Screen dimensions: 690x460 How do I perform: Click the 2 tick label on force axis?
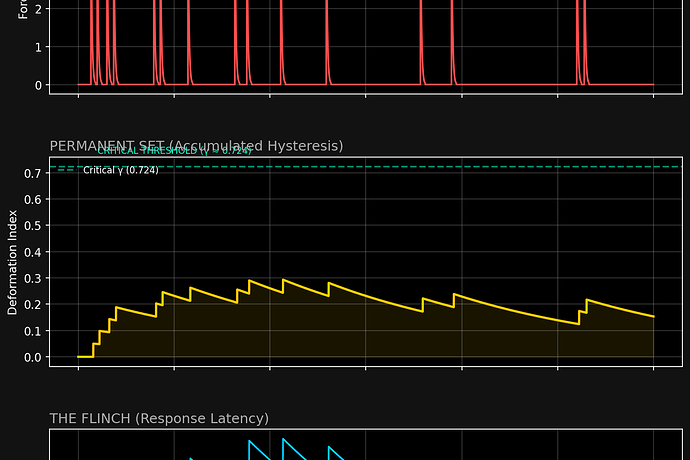coord(37,9)
